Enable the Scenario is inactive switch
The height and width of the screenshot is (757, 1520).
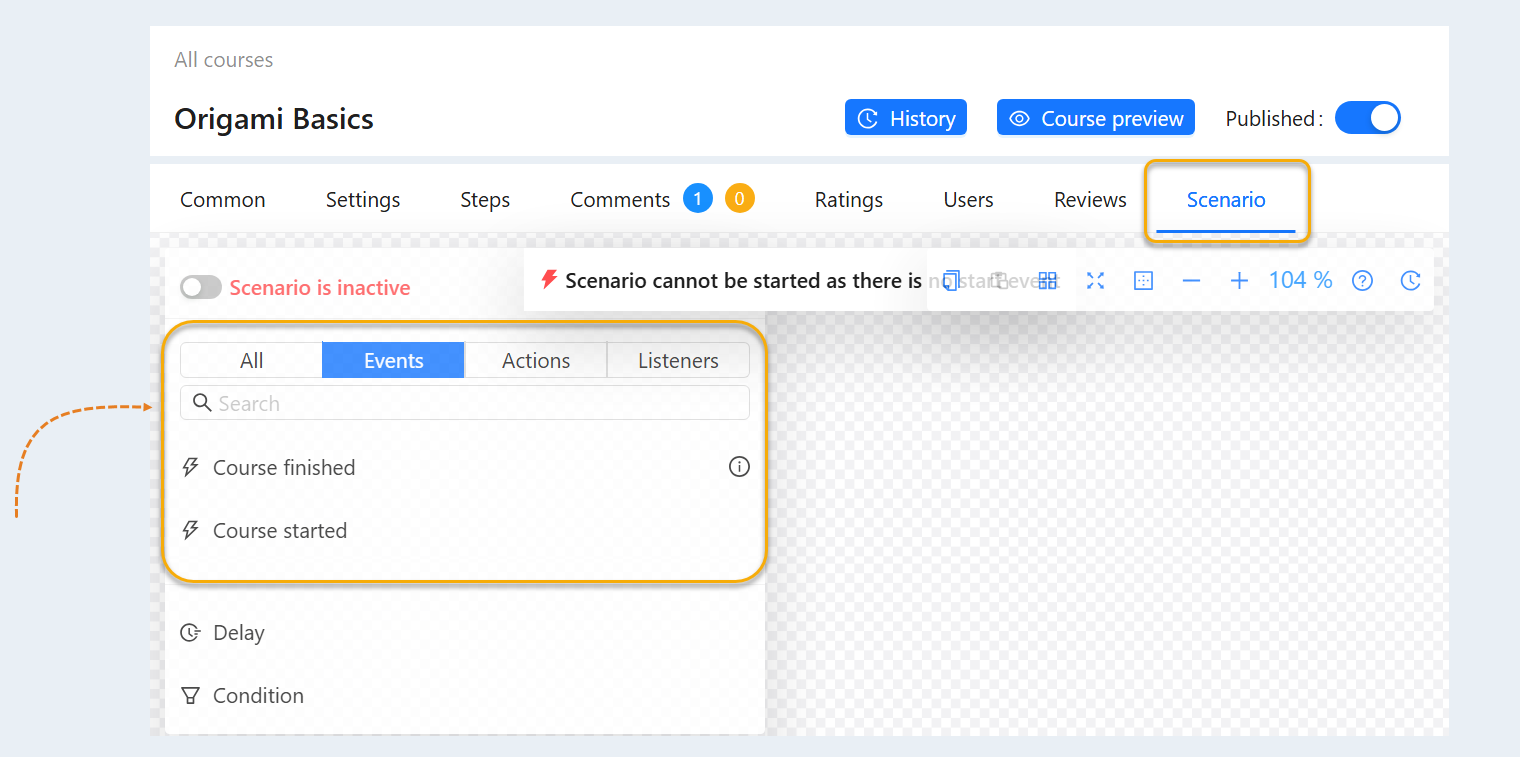click(x=201, y=288)
